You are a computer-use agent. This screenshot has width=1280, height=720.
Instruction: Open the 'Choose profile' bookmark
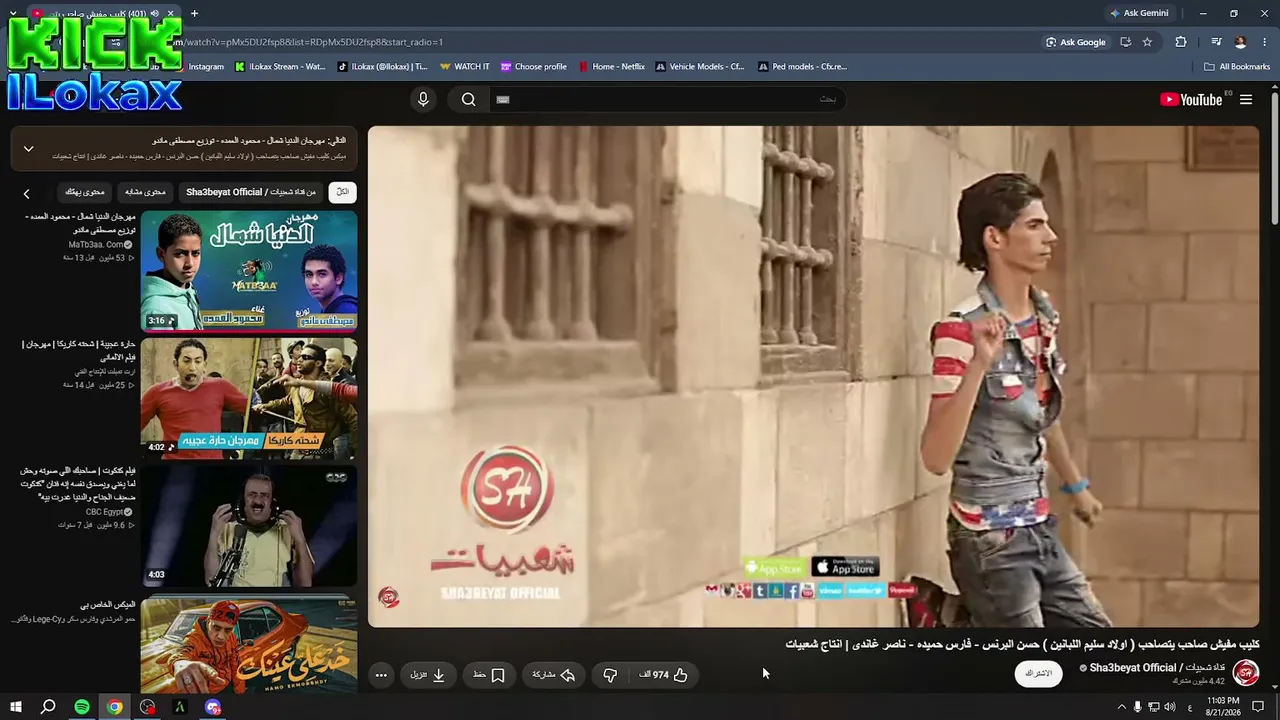click(534, 67)
